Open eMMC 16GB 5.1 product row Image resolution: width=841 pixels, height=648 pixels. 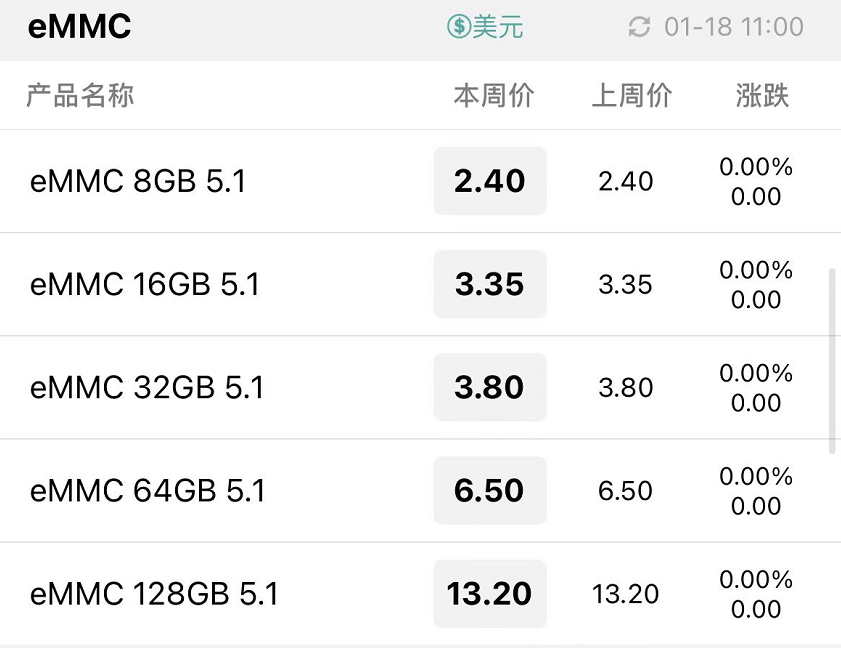click(x=420, y=284)
